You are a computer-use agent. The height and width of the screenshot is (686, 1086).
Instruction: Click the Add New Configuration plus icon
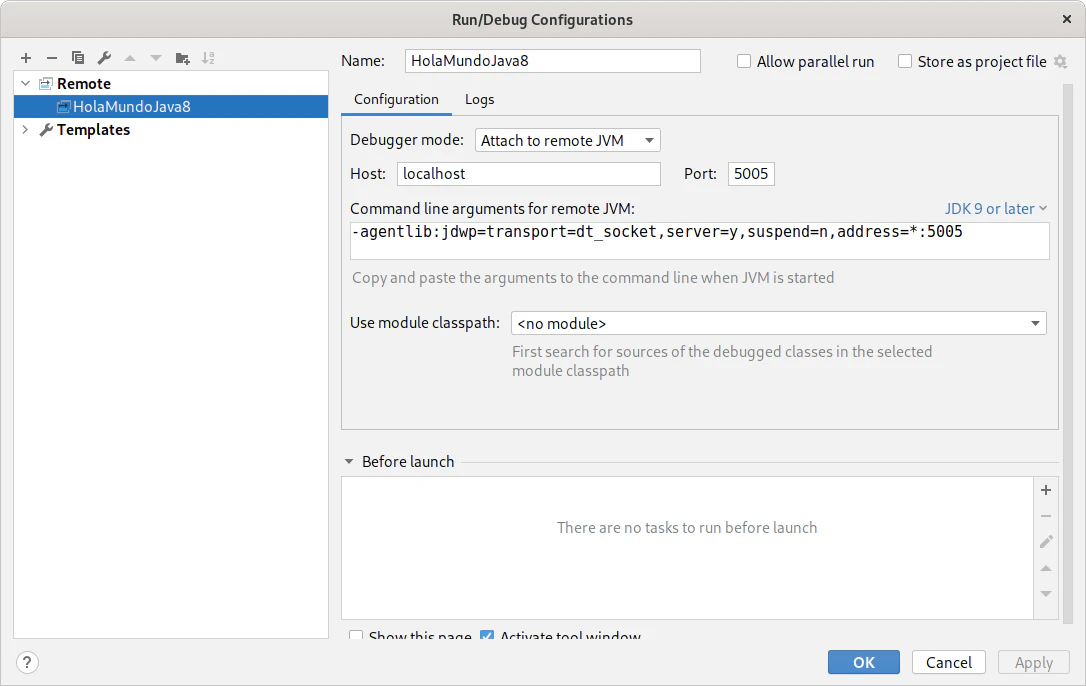(26, 58)
